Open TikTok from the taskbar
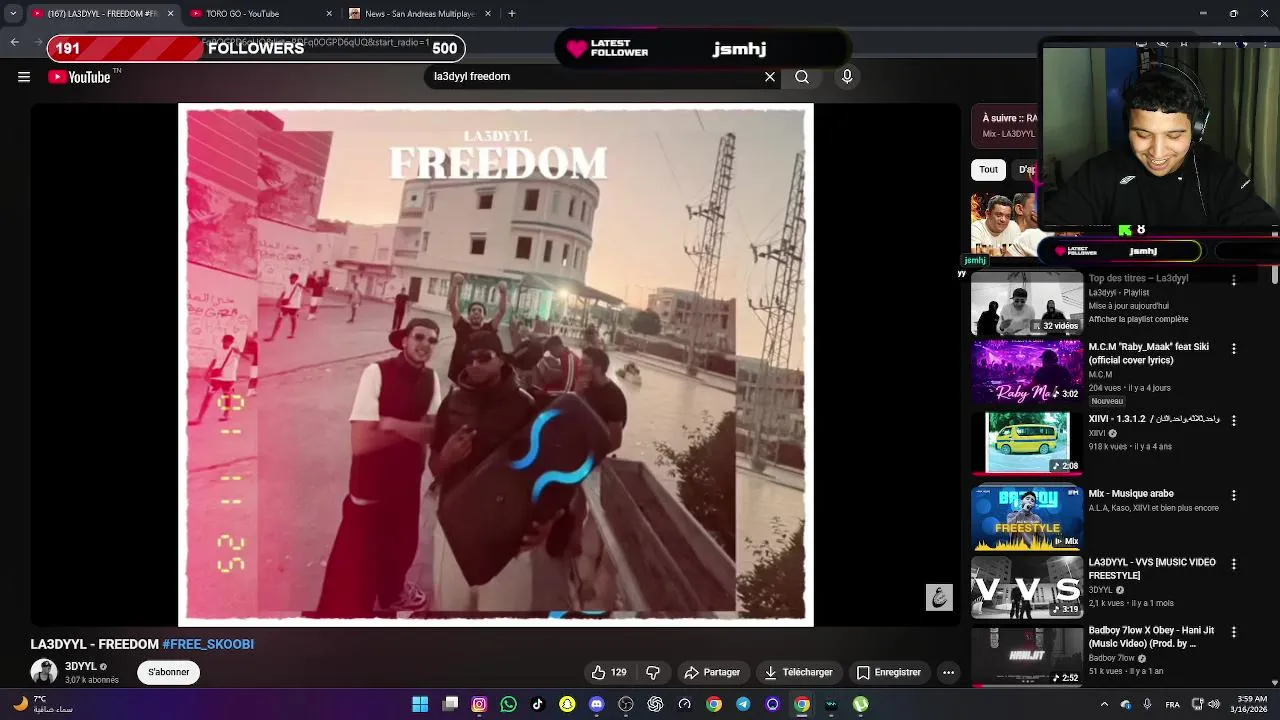The width and height of the screenshot is (1280, 720). click(538, 704)
